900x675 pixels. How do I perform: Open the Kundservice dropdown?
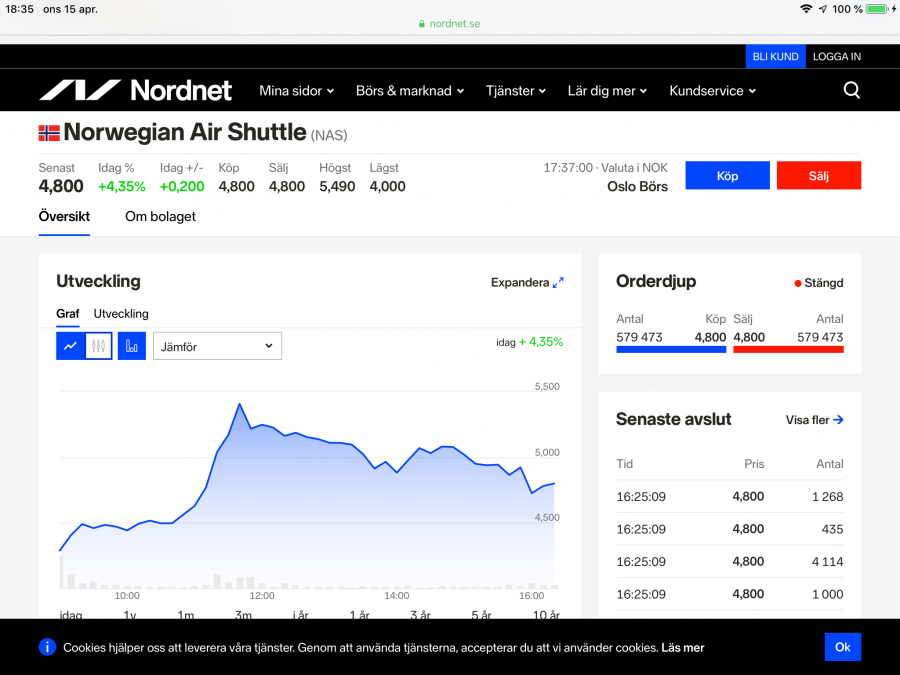pos(712,91)
